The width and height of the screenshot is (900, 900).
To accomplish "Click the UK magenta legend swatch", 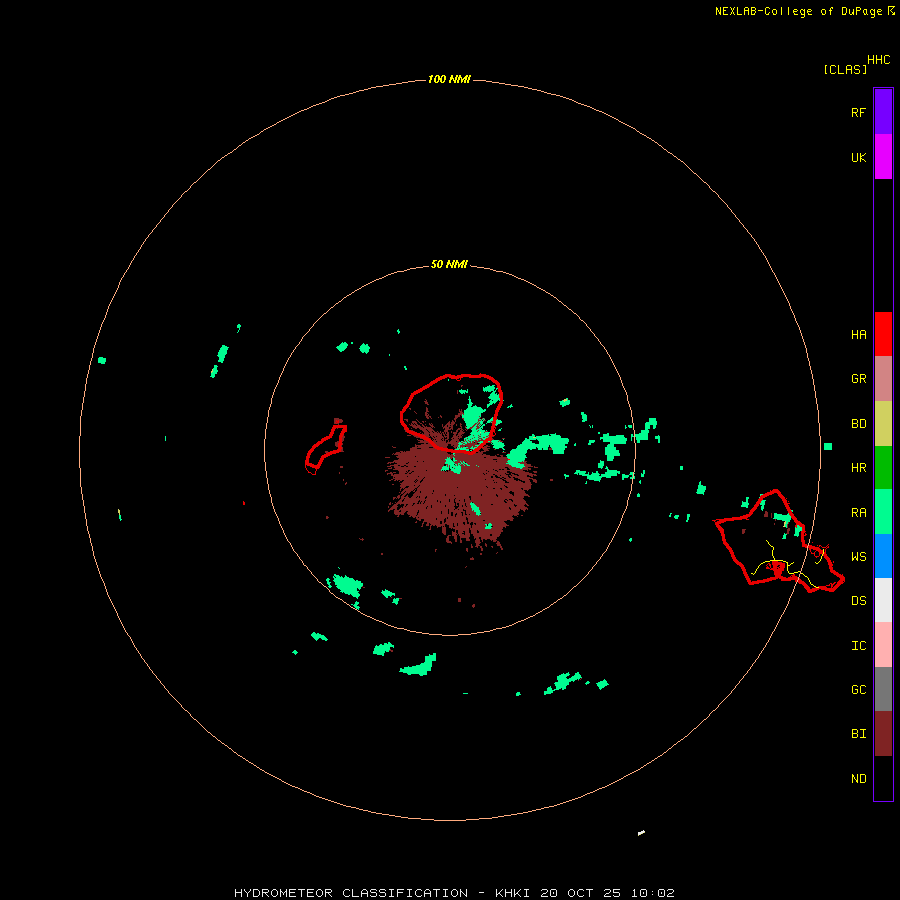I will [x=883, y=156].
